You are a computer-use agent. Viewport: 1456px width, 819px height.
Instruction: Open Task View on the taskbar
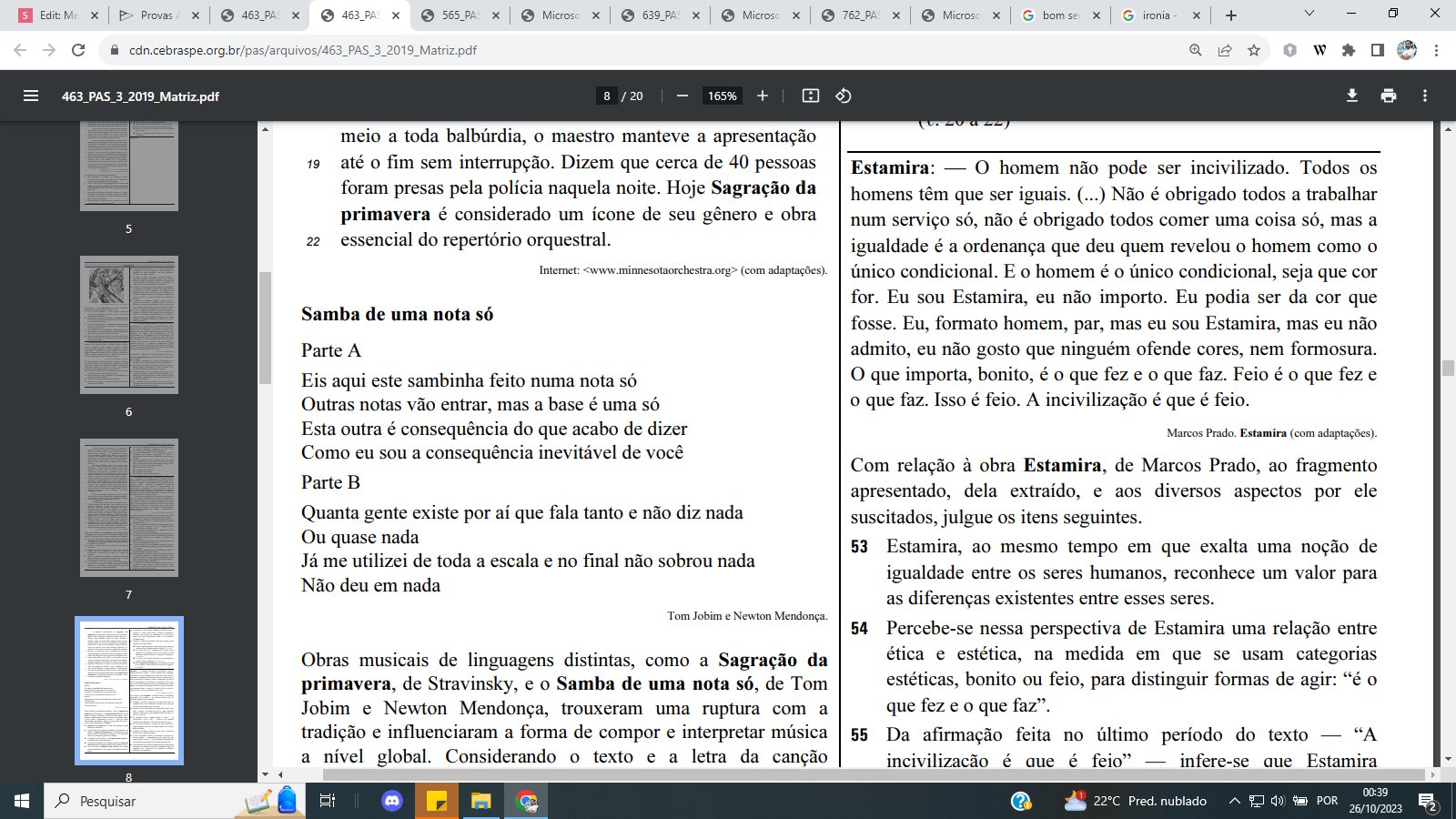tap(328, 801)
